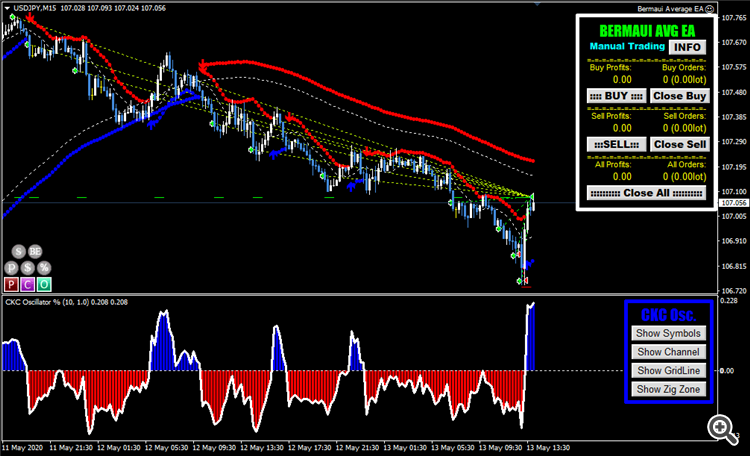Image resolution: width=750 pixels, height=456 pixels.
Task: Click the SELL button
Action: click(x=617, y=145)
